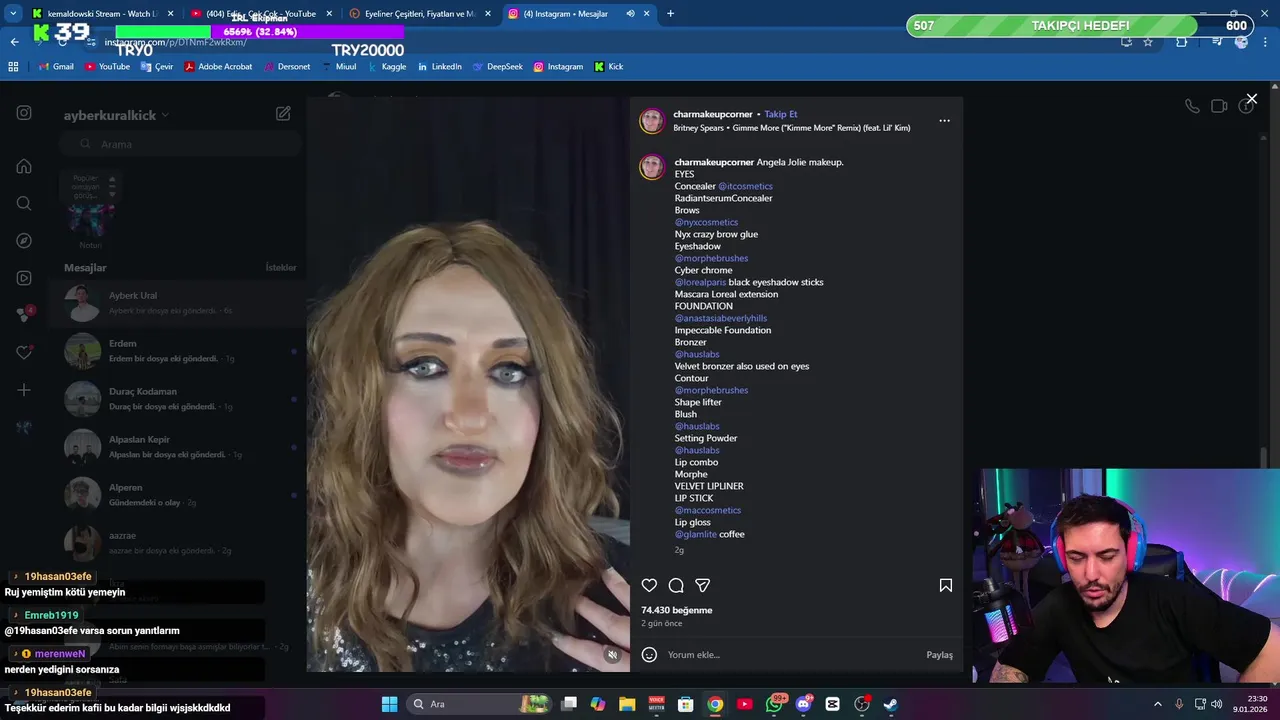This screenshot has height=720, width=1280.
Task: Open chat with Ayberk Ural
Action: (177, 303)
